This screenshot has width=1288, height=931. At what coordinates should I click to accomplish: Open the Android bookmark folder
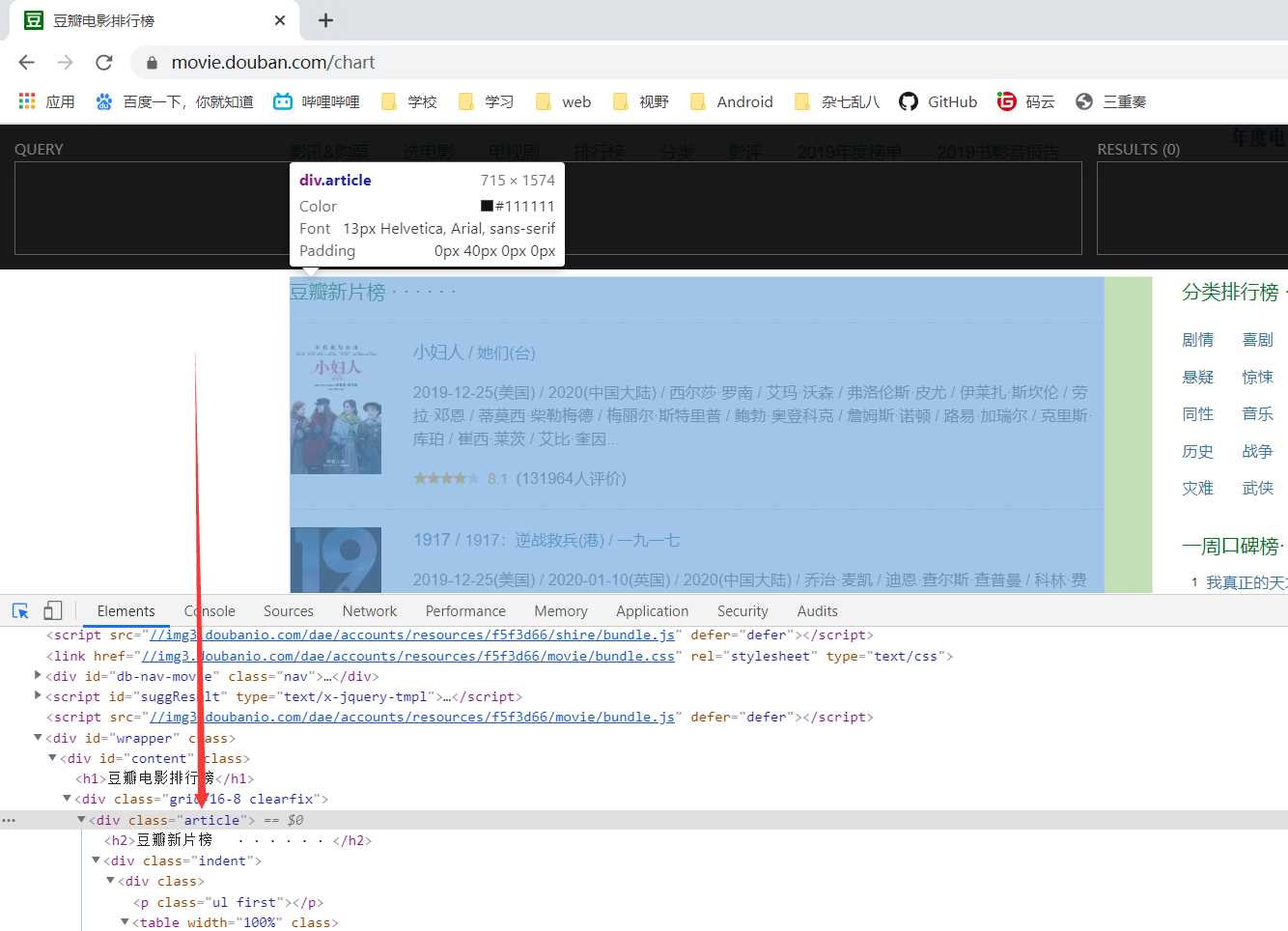coord(732,101)
